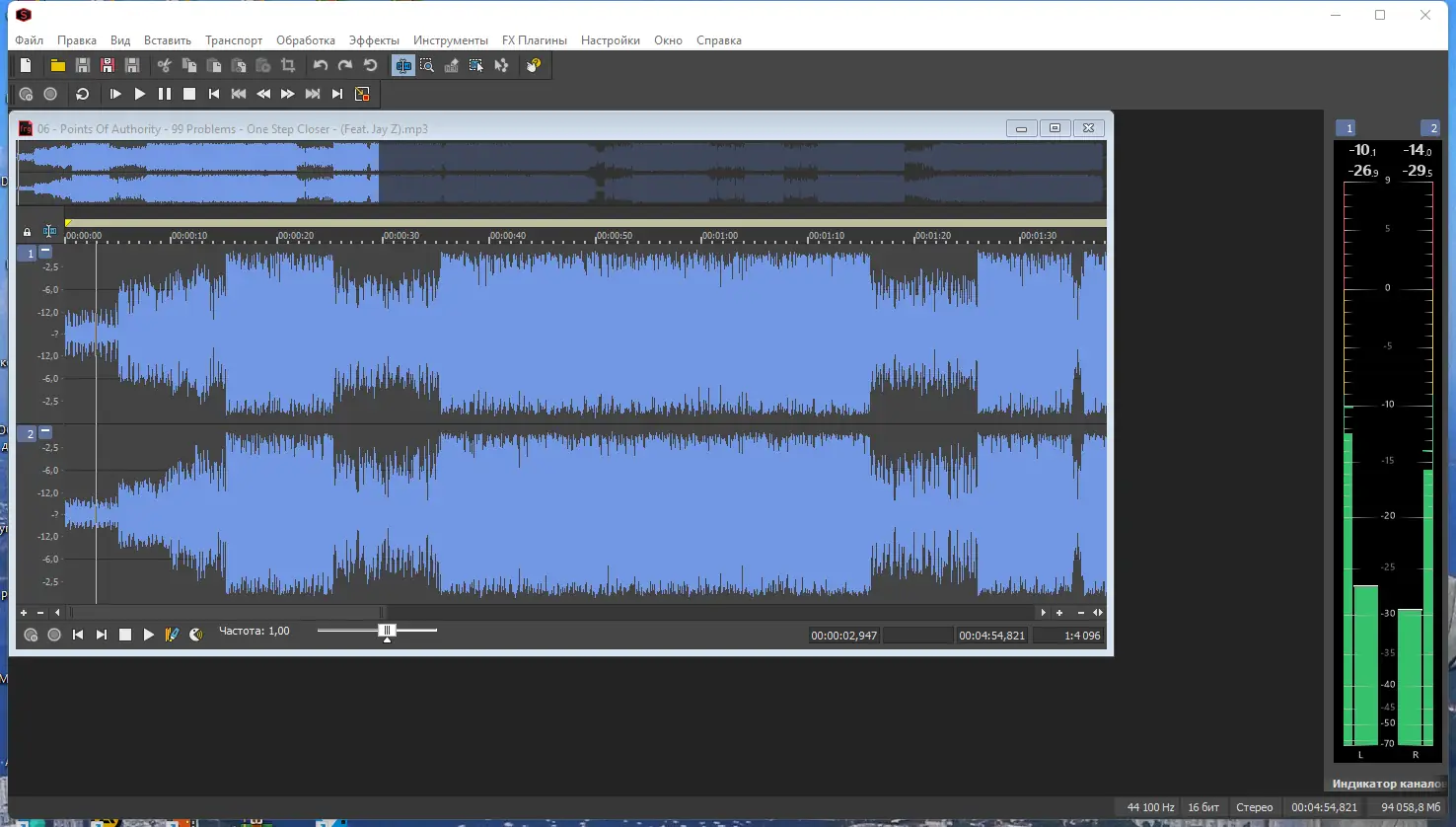The width and height of the screenshot is (1456, 827).
Task: Click Pause in the main transport toolbar
Action: point(165,94)
